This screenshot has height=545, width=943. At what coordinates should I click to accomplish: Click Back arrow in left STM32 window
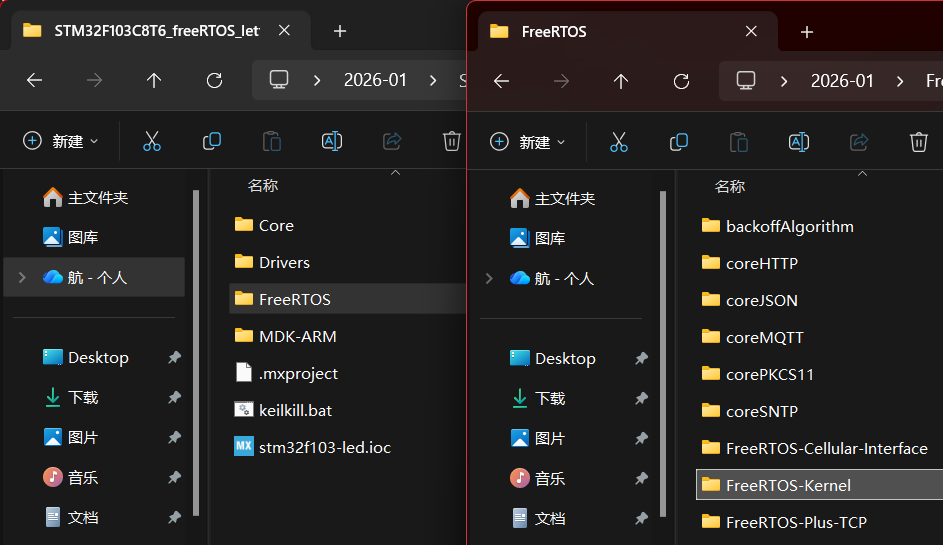pos(34,80)
